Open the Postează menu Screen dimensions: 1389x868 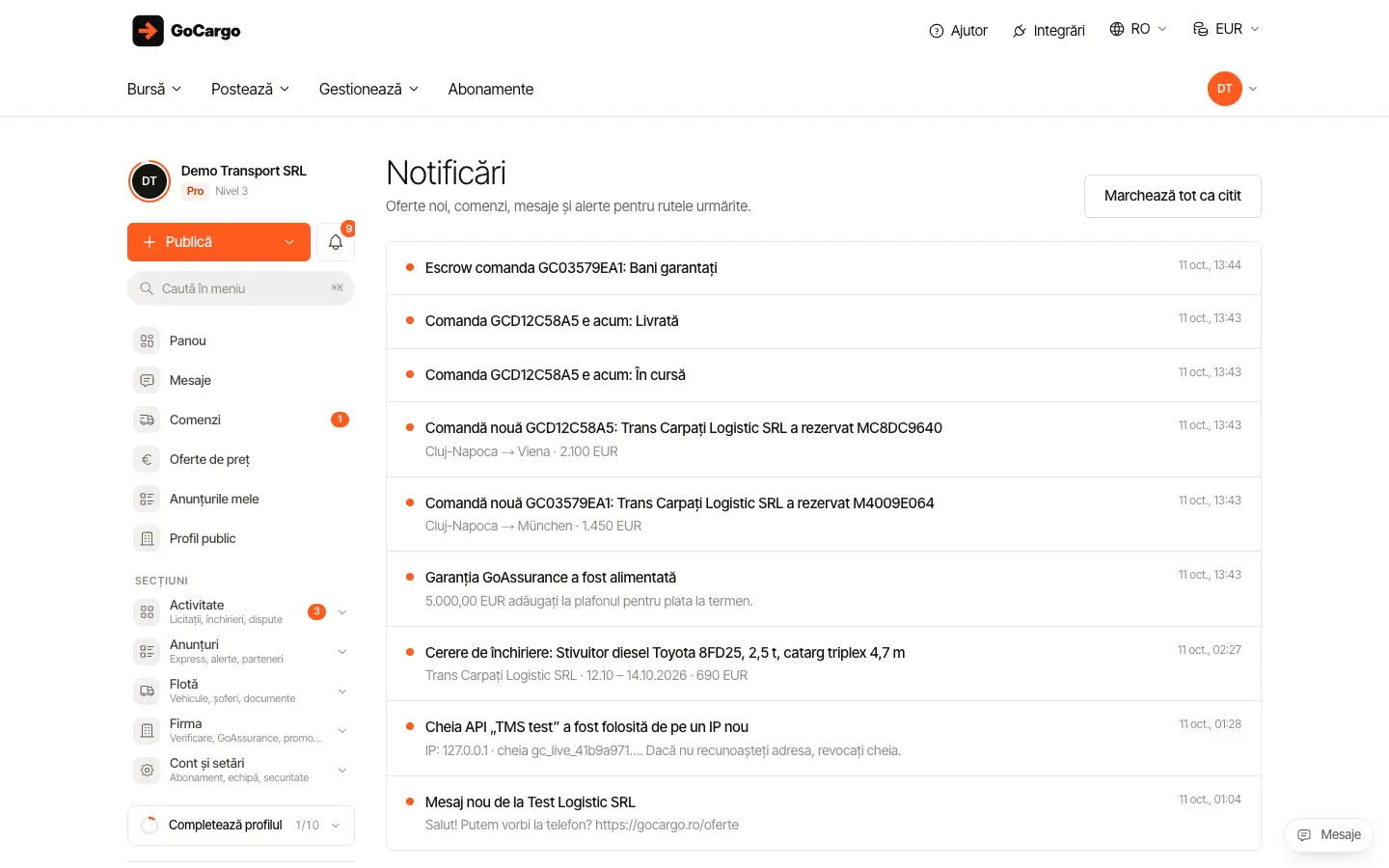tap(250, 89)
